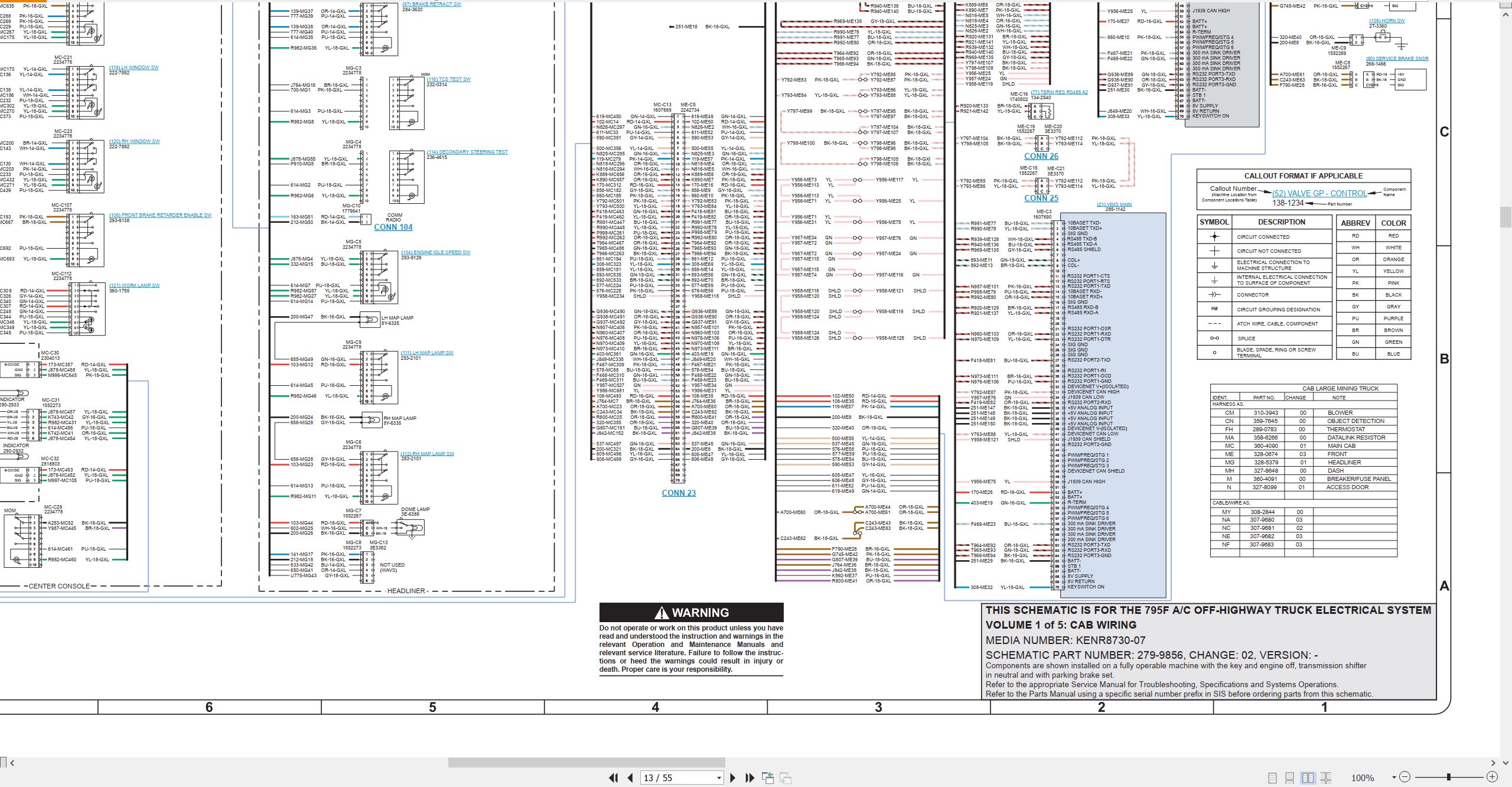Open the page number dropdown
Screen dimensions: 1512x787
coord(719,778)
